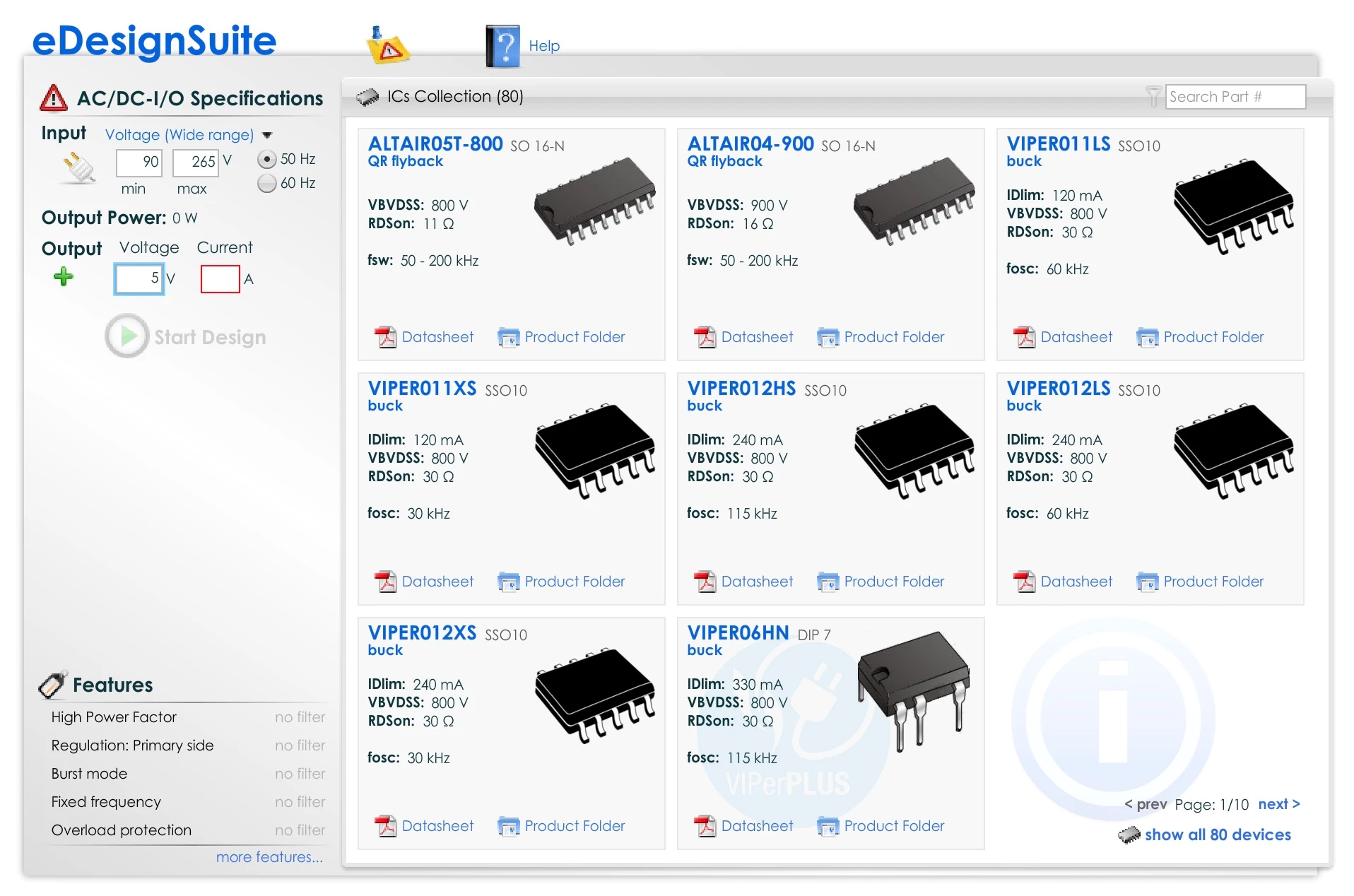This screenshot has height=896, width=1354.
Task: Add another output with green plus icon
Action: pos(64,276)
